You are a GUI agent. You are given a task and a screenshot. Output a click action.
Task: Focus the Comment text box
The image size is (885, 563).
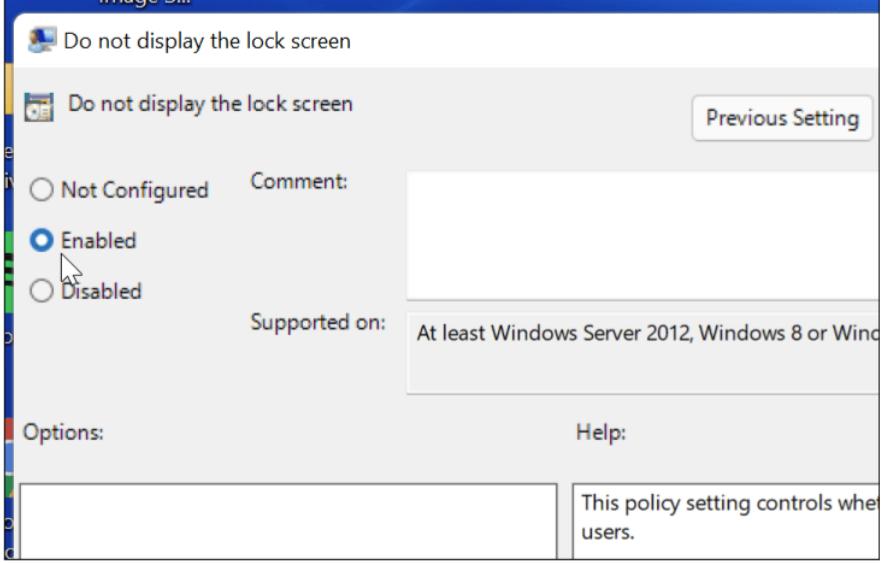(640, 234)
